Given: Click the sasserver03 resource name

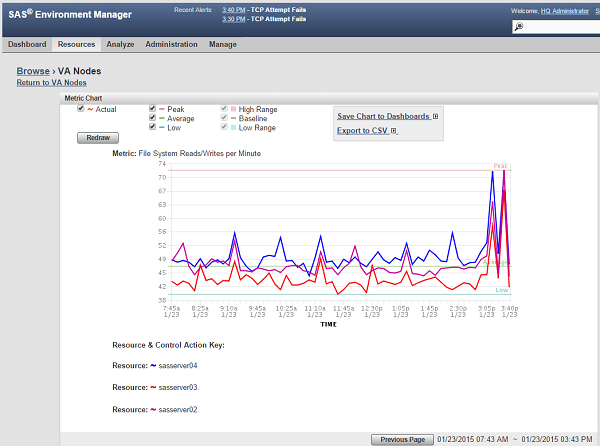Looking at the screenshot, I should (179, 387).
